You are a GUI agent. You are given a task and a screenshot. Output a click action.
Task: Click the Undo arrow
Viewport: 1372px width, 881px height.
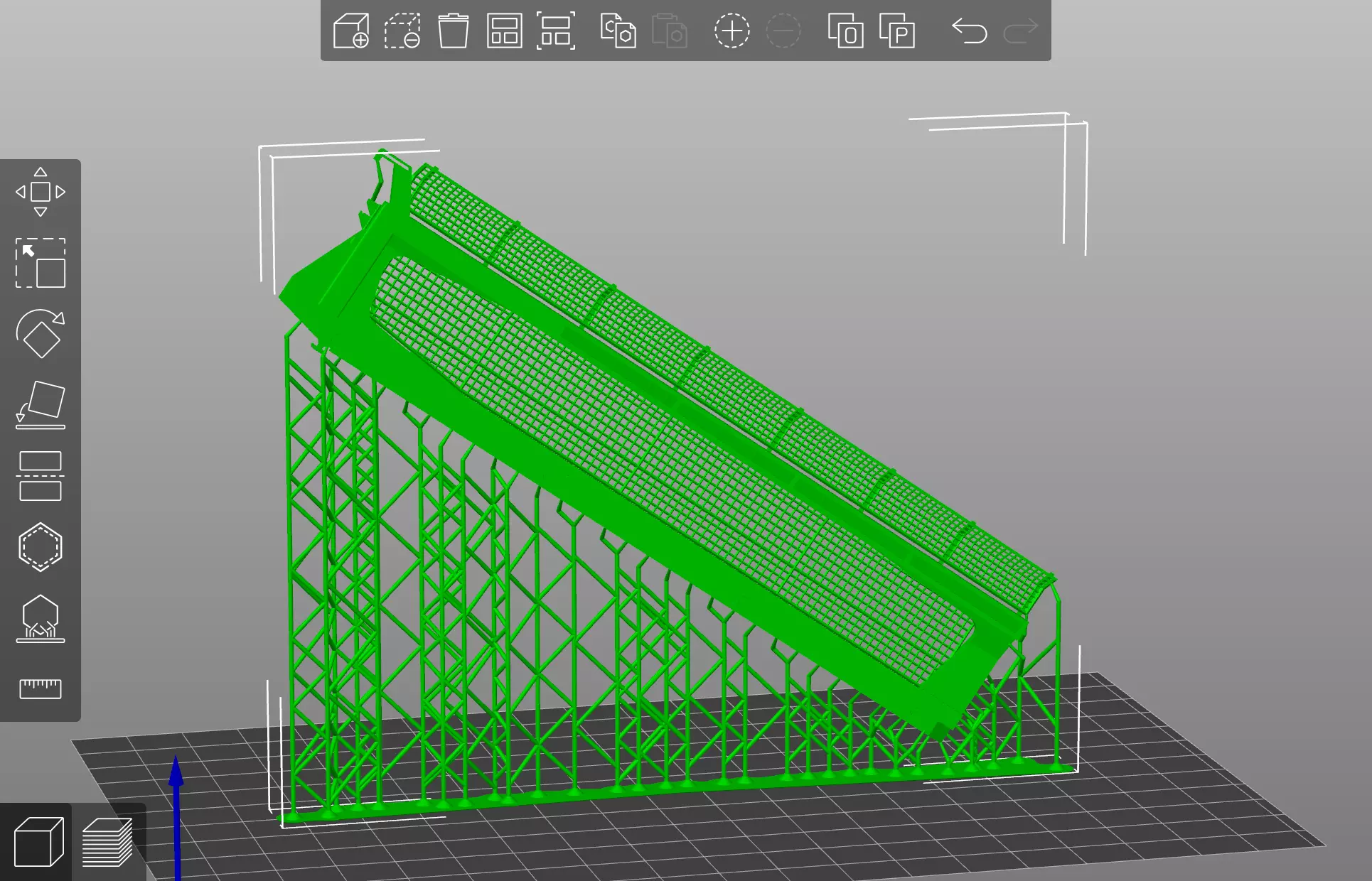tap(970, 31)
